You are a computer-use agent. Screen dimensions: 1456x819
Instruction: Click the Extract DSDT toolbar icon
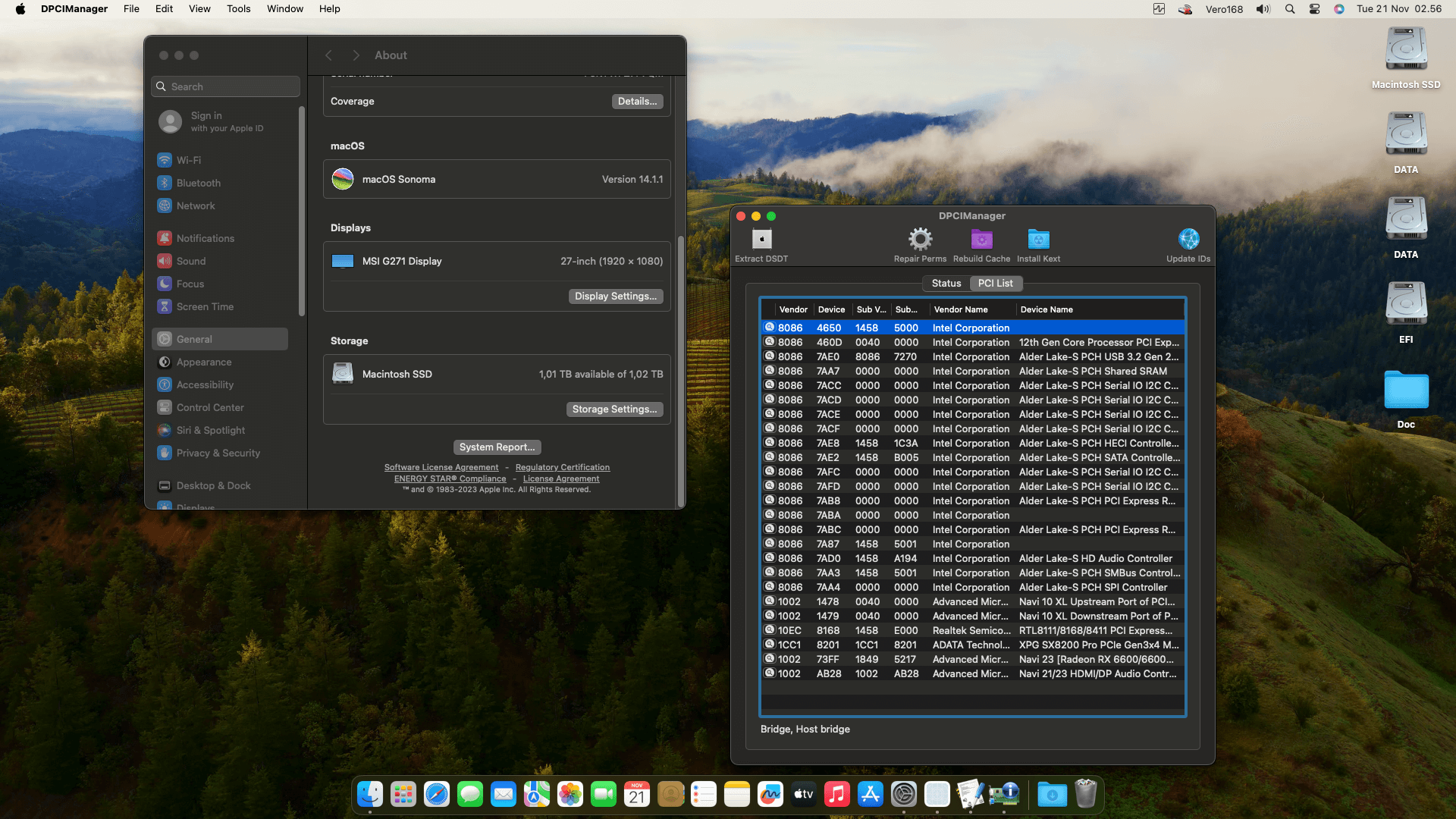click(761, 240)
